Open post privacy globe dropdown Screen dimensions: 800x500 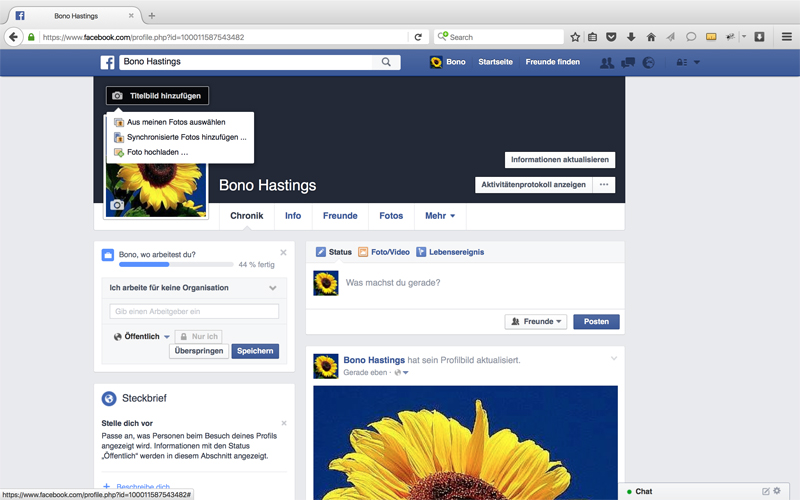pos(402,373)
